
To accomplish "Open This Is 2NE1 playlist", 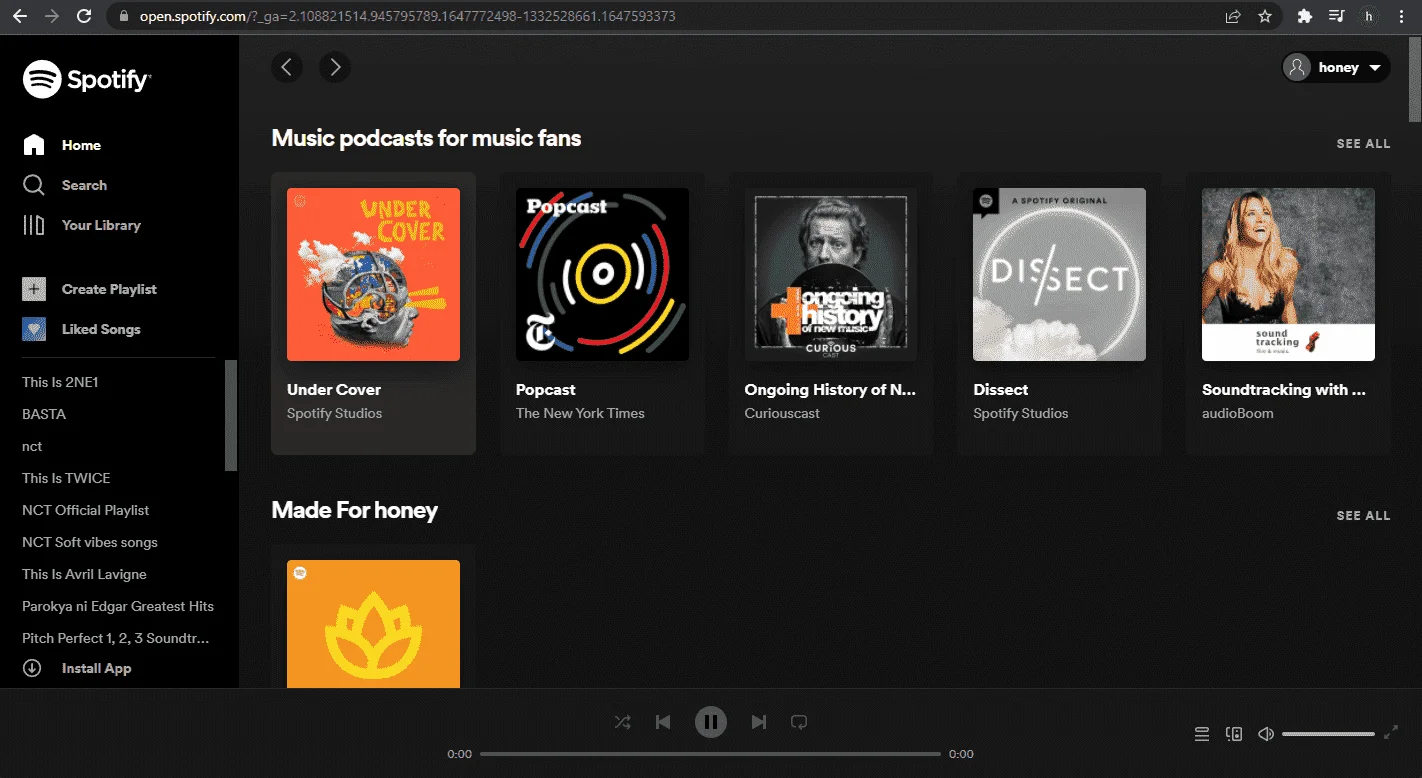I will click(60, 382).
